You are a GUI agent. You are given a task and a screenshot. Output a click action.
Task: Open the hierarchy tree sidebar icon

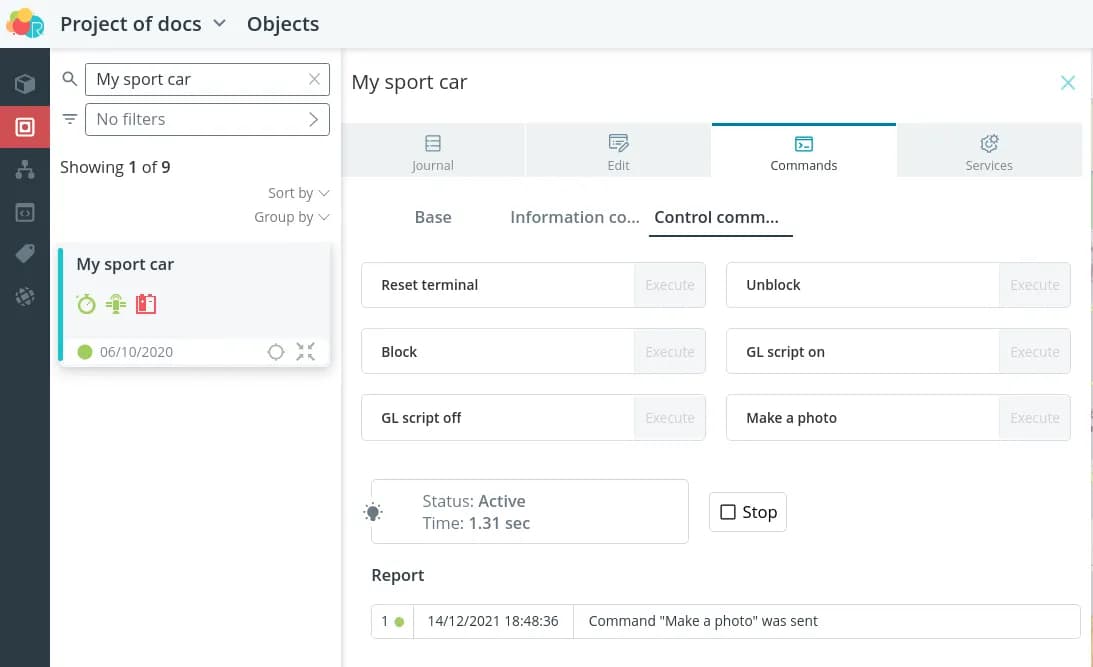(25, 170)
